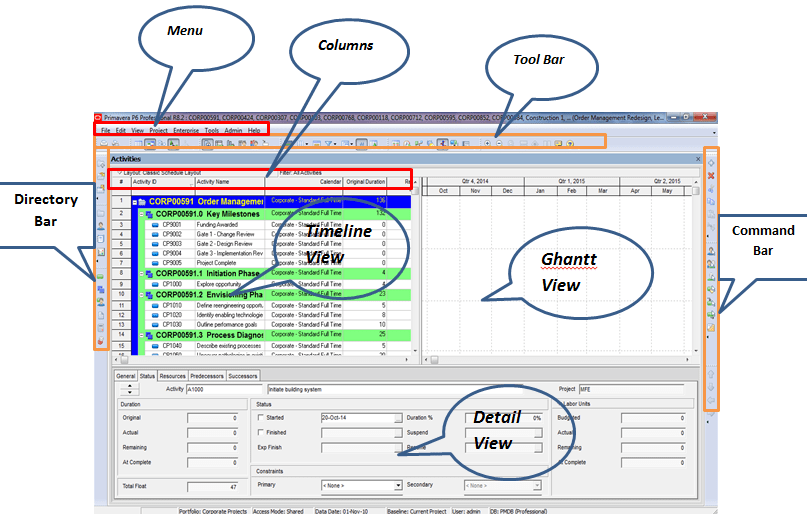The image size is (807, 514).
Task: Open the View menu
Action: 137,131
